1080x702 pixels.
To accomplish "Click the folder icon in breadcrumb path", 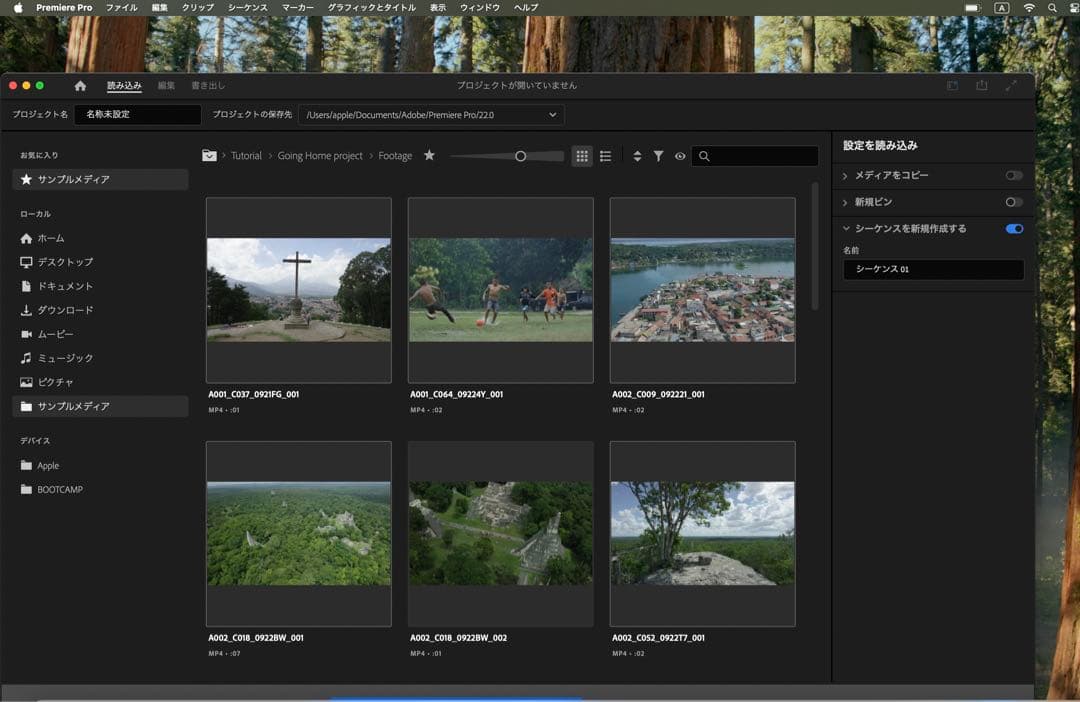I will point(209,156).
